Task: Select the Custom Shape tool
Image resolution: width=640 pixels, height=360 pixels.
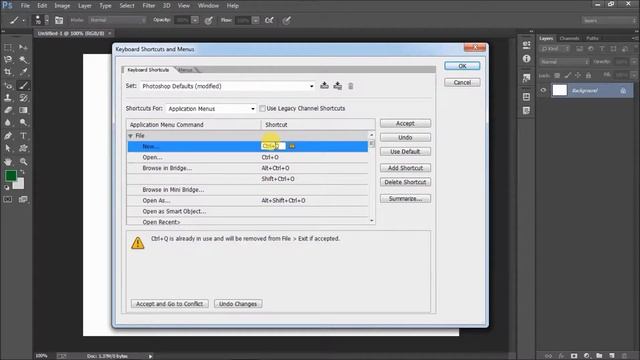Action: point(23,149)
